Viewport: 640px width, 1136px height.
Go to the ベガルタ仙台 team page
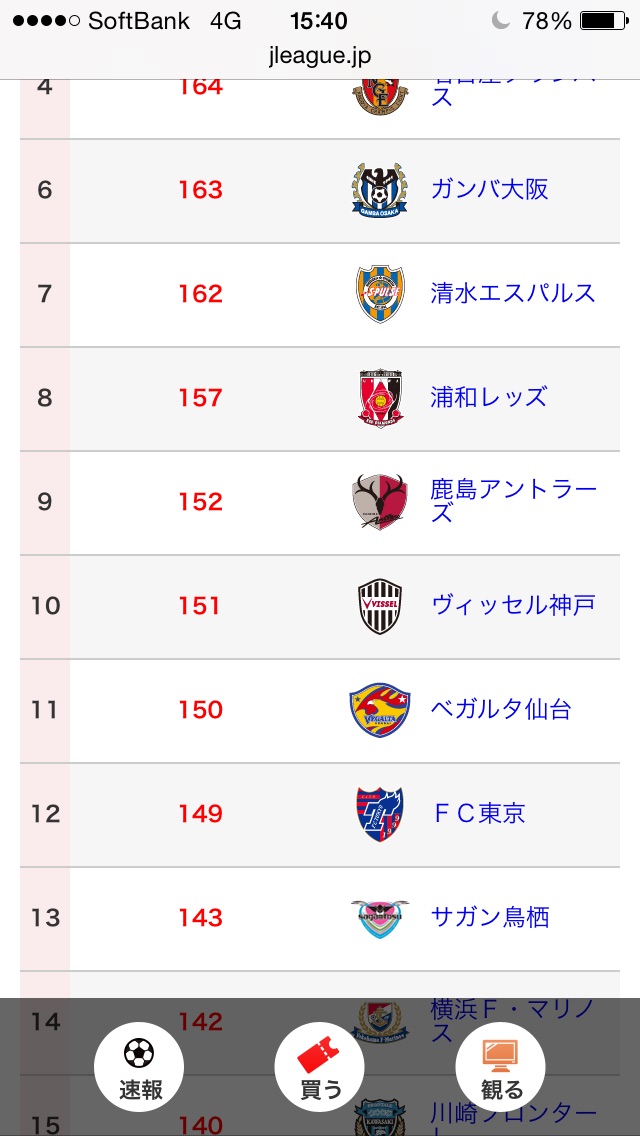click(501, 709)
